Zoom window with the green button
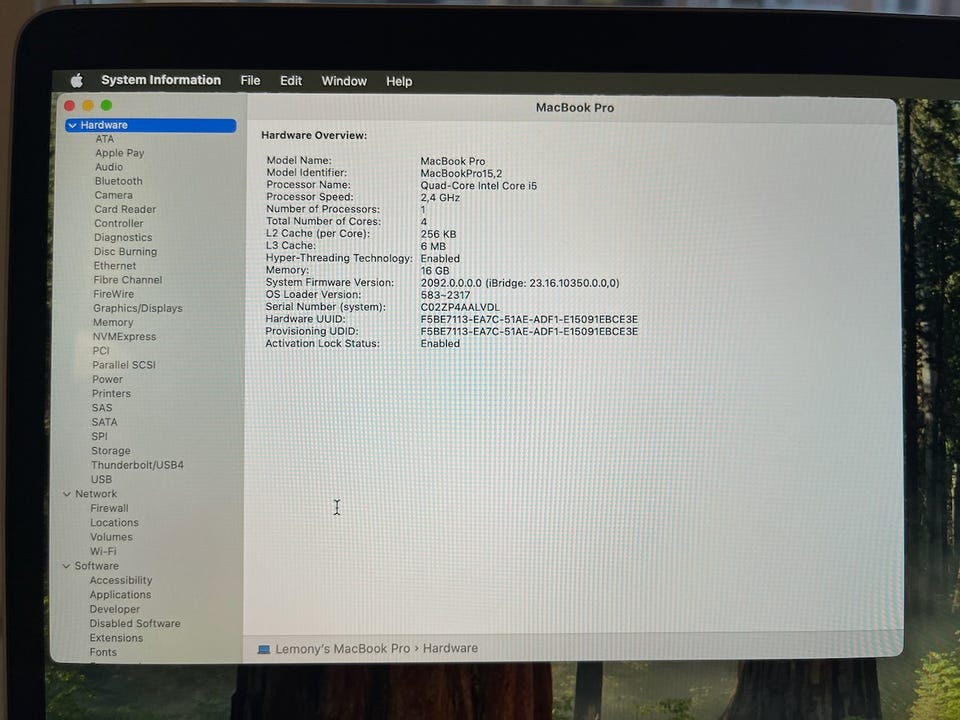 tap(107, 105)
